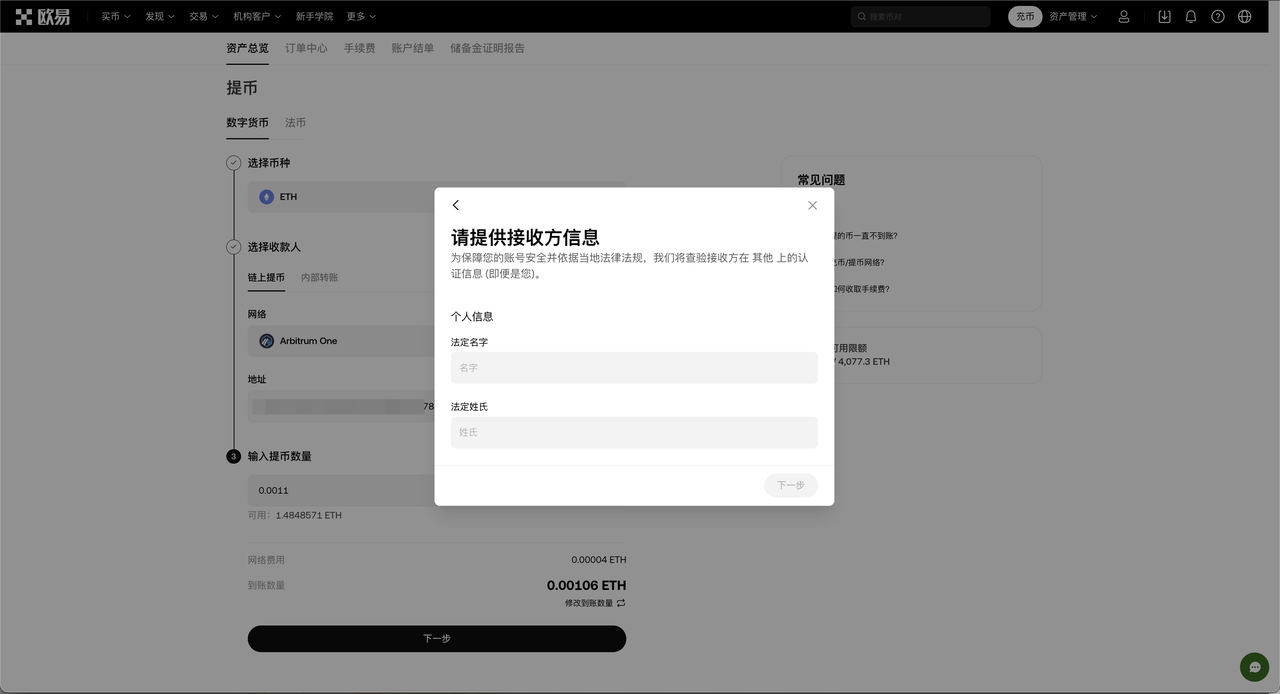This screenshot has width=1280, height=694.
Task: Close the recipient info dialog
Action: pos(812,205)
